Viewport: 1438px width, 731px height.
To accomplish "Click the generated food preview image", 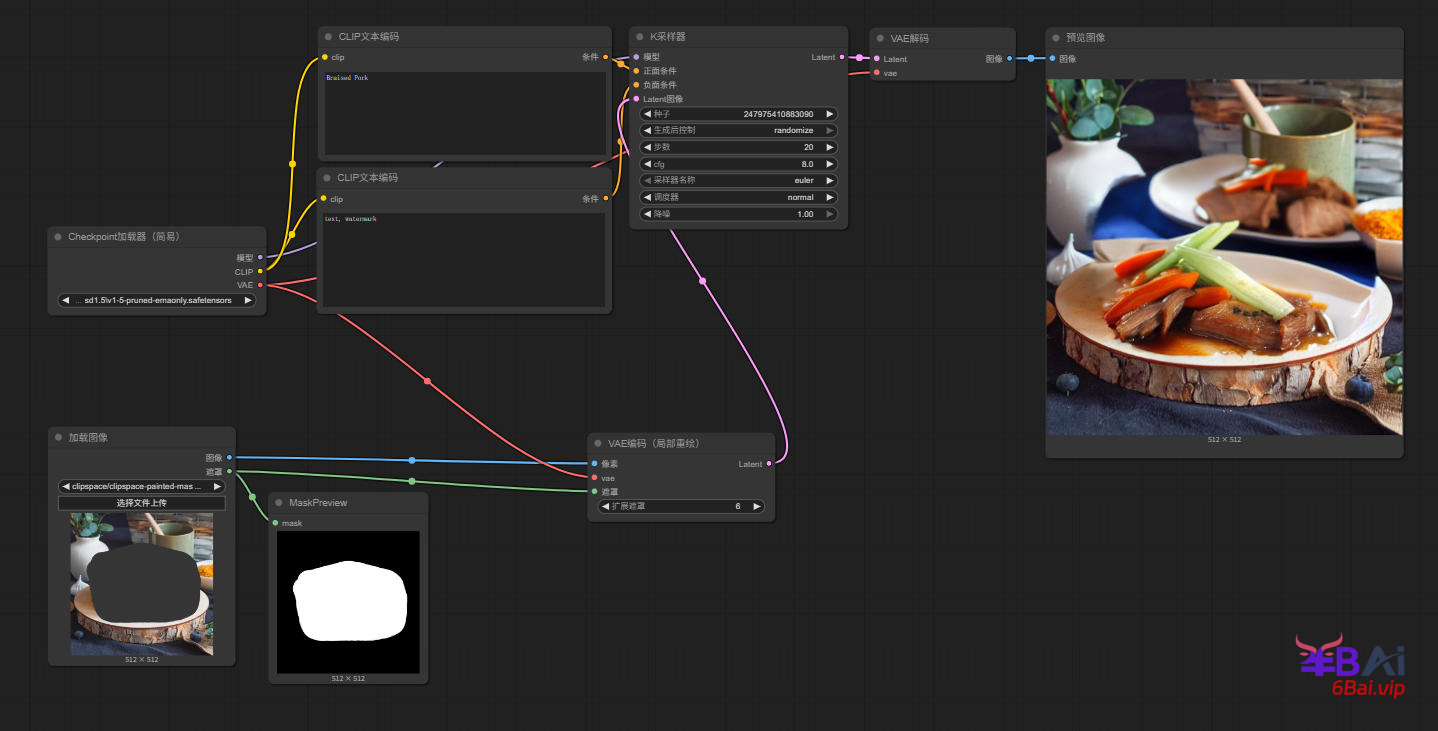I will tap(1223, 256).
